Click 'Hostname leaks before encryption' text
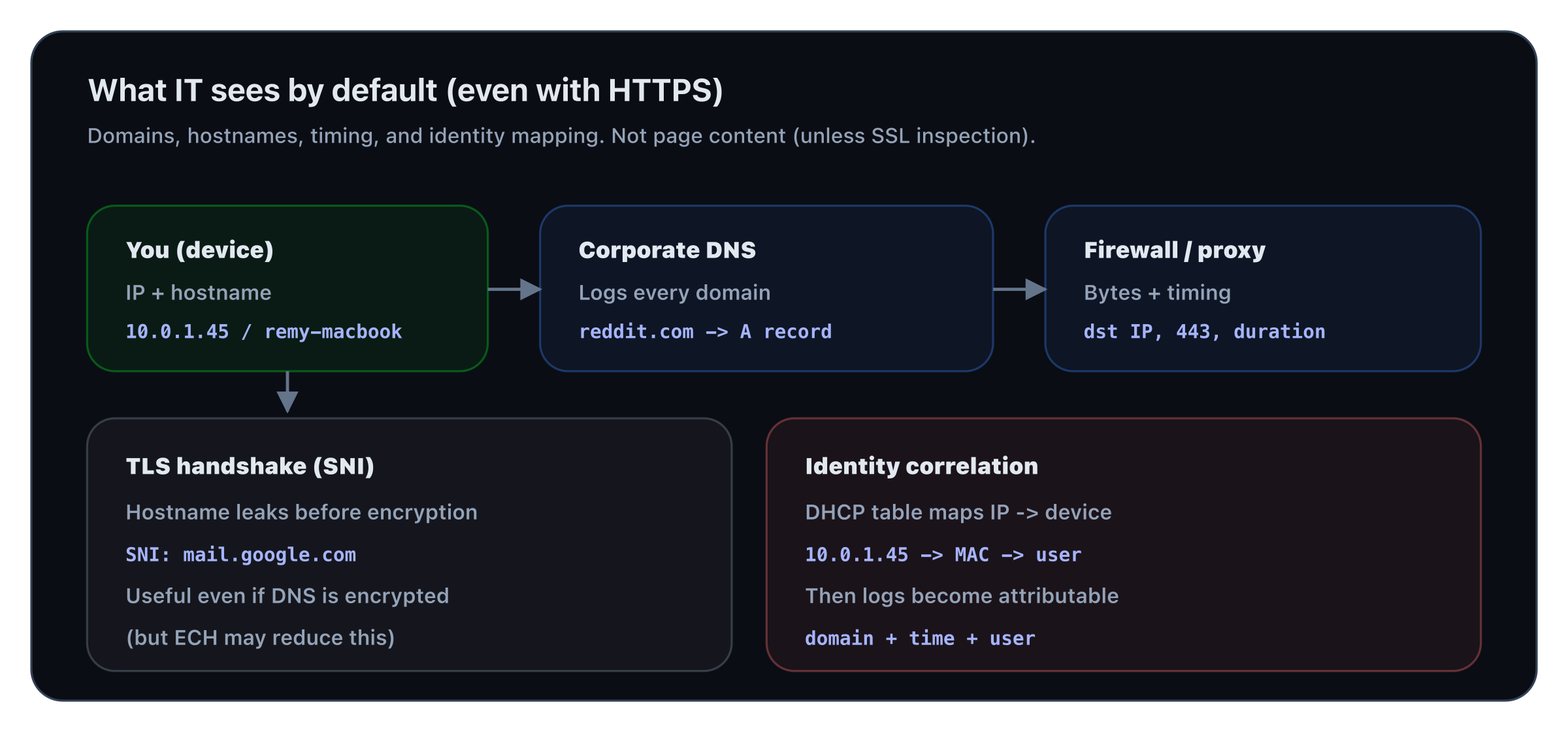1568x732 pixels. [301, 512]
